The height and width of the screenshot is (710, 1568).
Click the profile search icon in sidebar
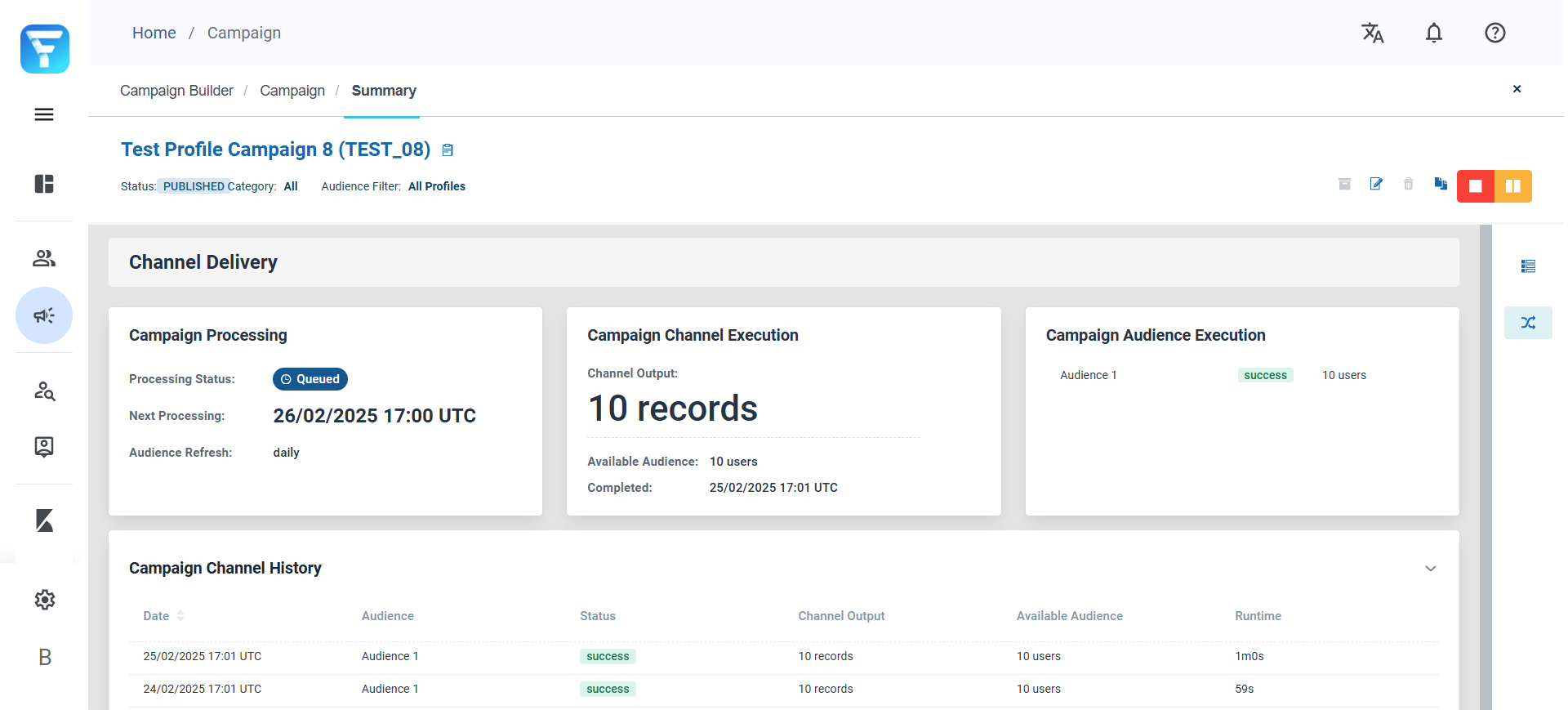[44, 391]
